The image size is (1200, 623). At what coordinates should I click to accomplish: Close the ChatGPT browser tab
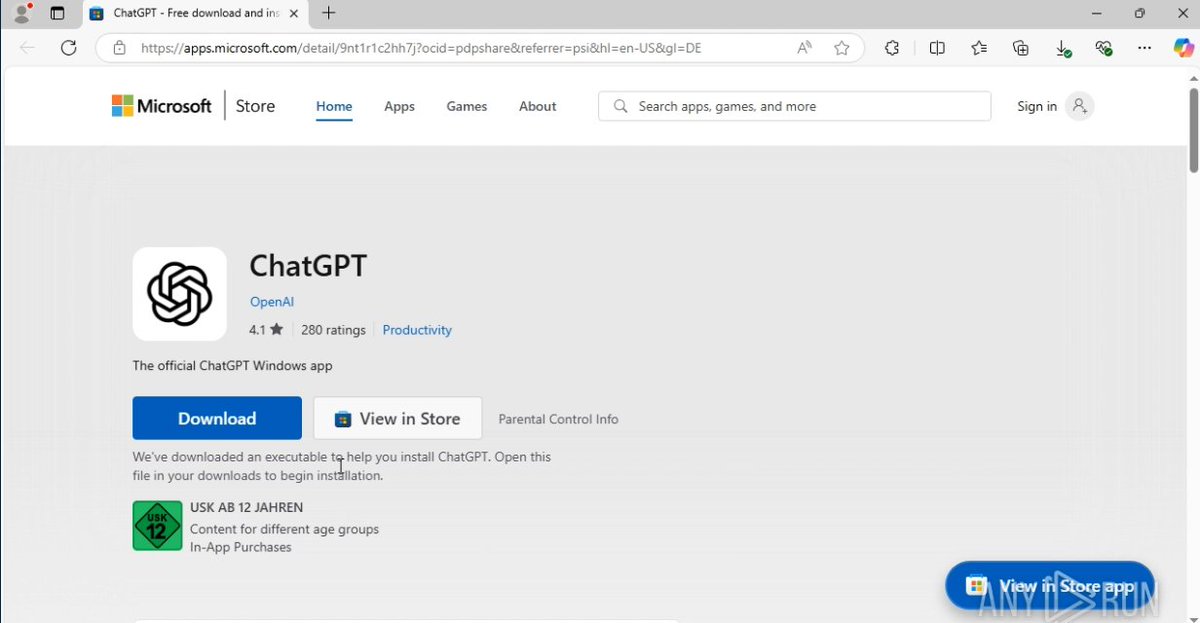[294, 13]
